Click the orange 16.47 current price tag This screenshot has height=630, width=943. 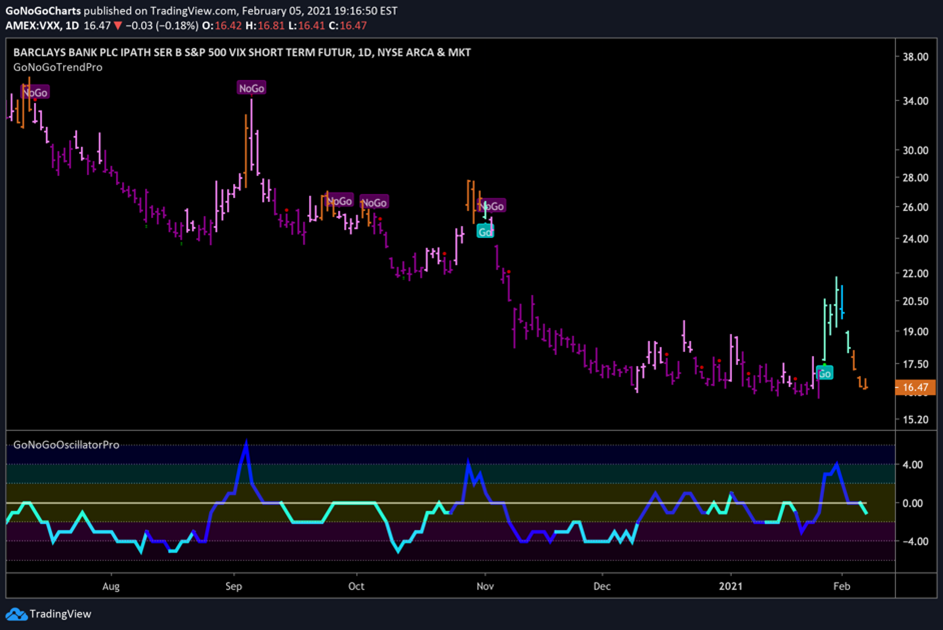click(x=915, y=387)
